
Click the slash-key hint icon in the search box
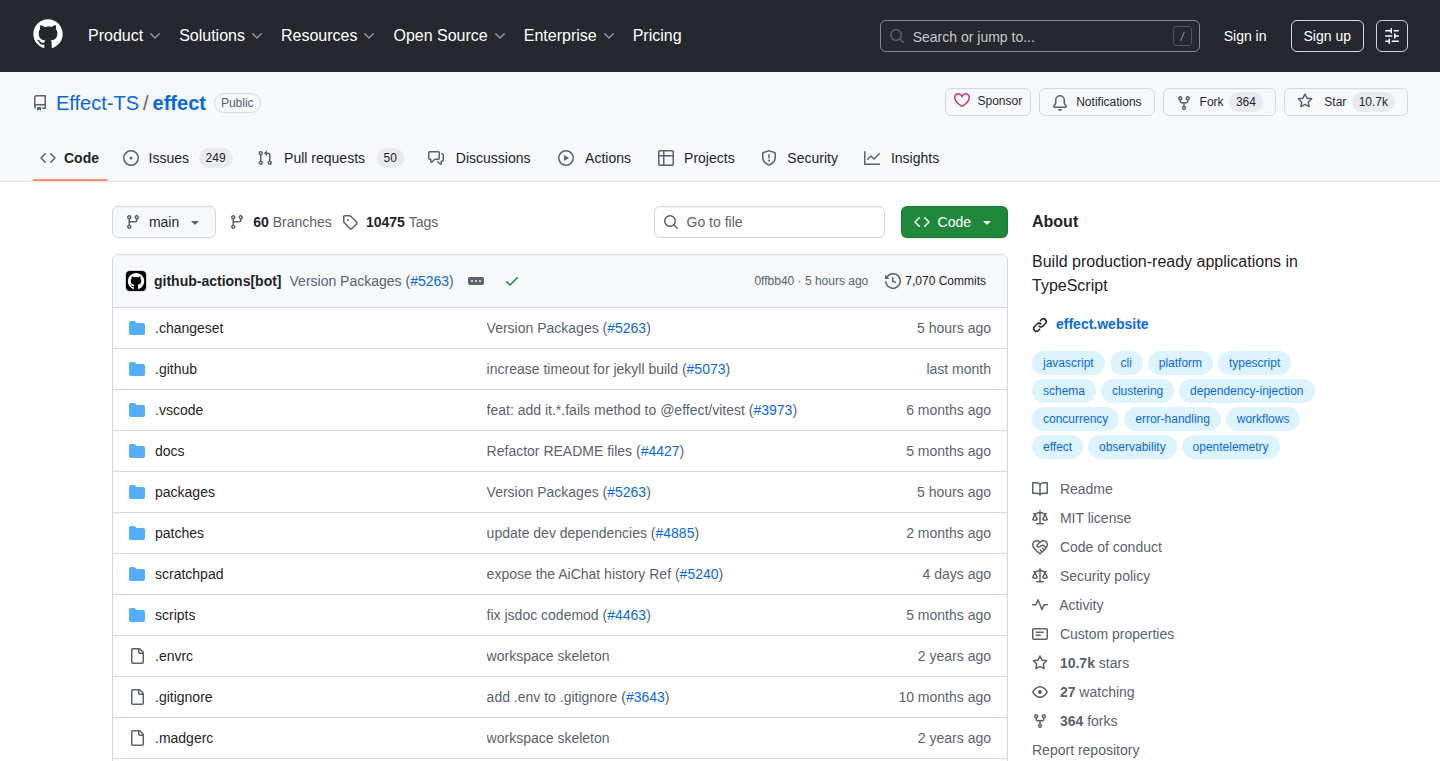(1182, 36)
